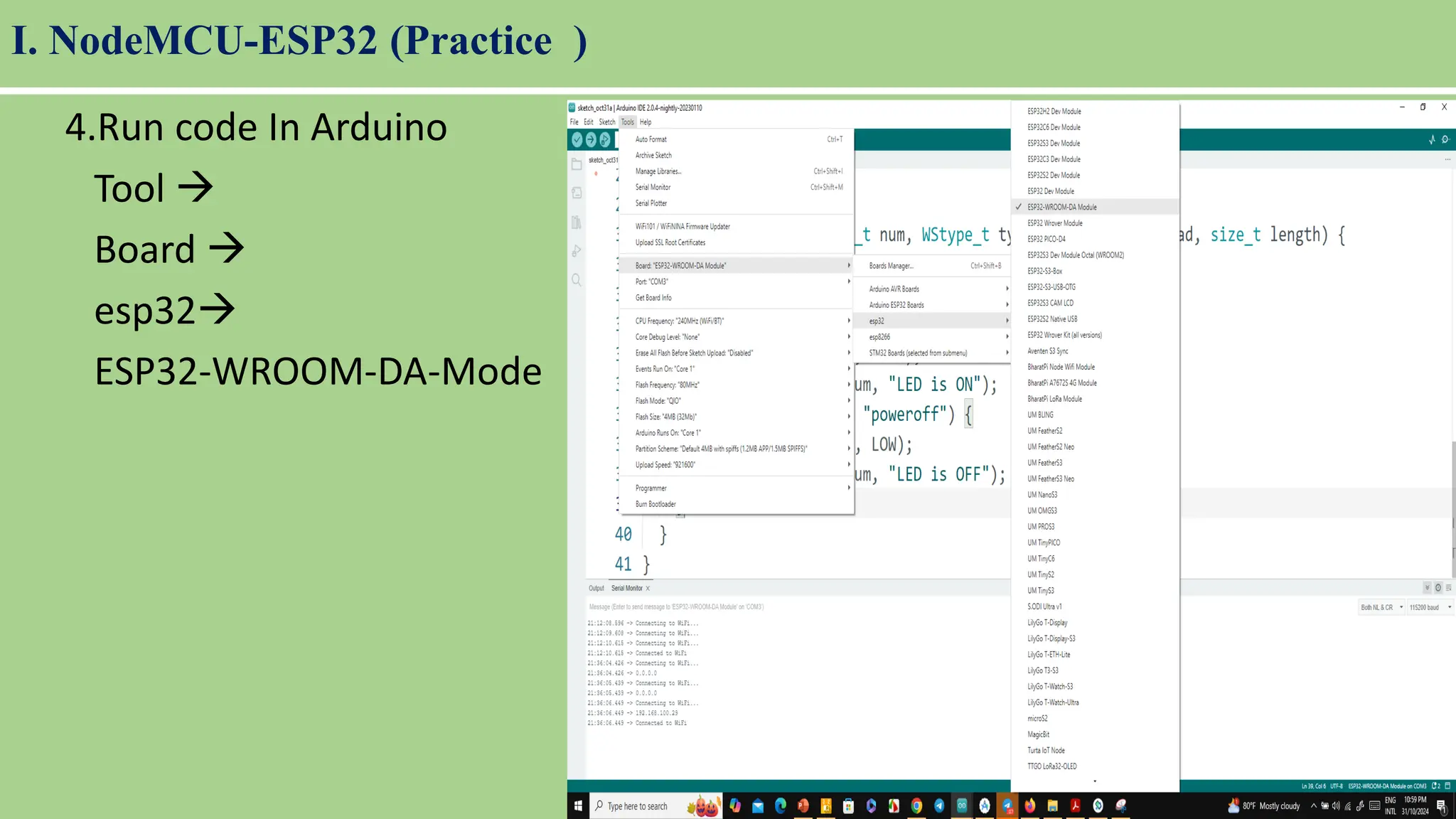
Task: Choose Auto Format from Tools menu
Action: pos(736,139)
